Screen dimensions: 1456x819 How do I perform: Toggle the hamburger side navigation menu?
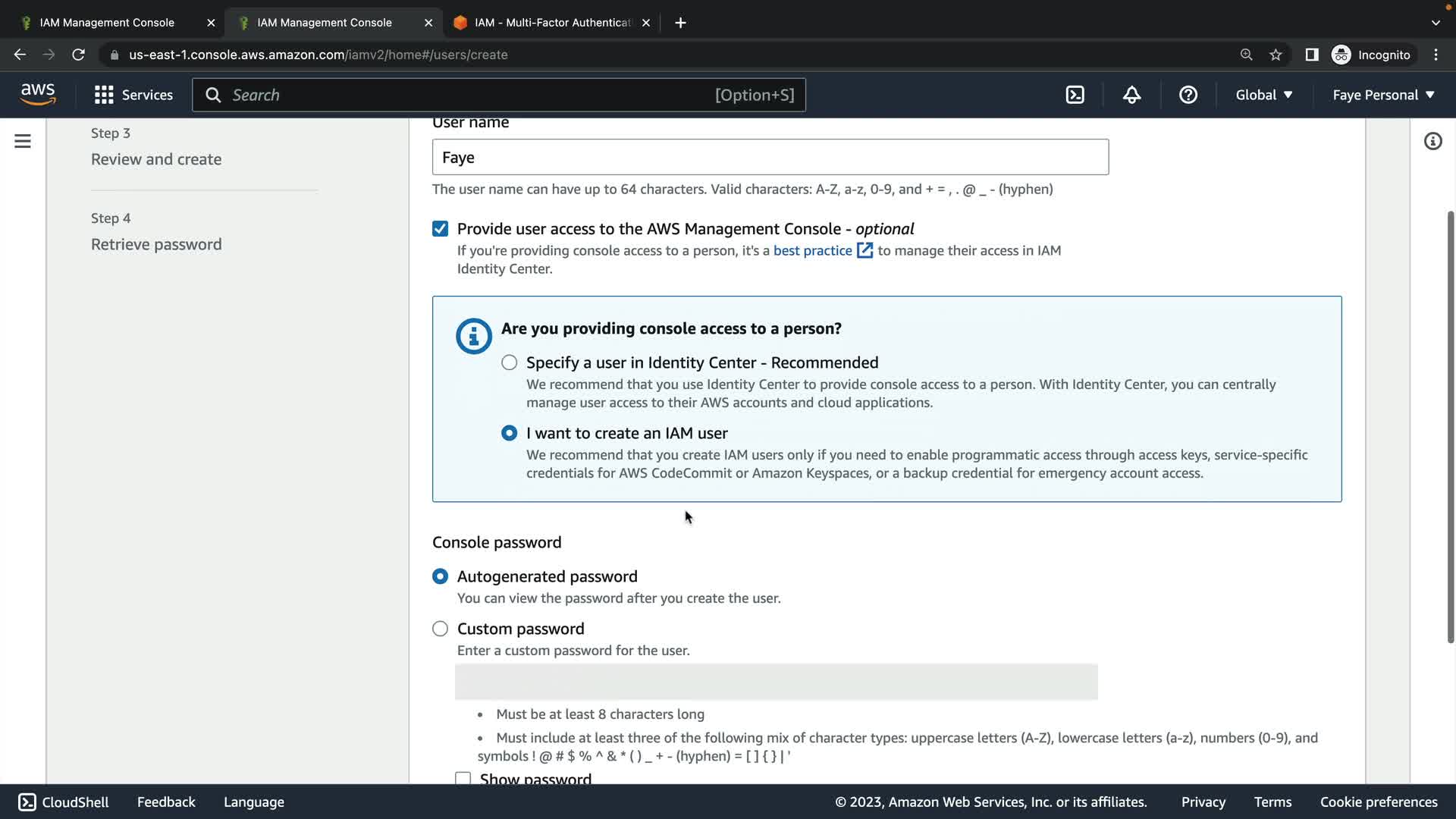click(x=23, y=141)
